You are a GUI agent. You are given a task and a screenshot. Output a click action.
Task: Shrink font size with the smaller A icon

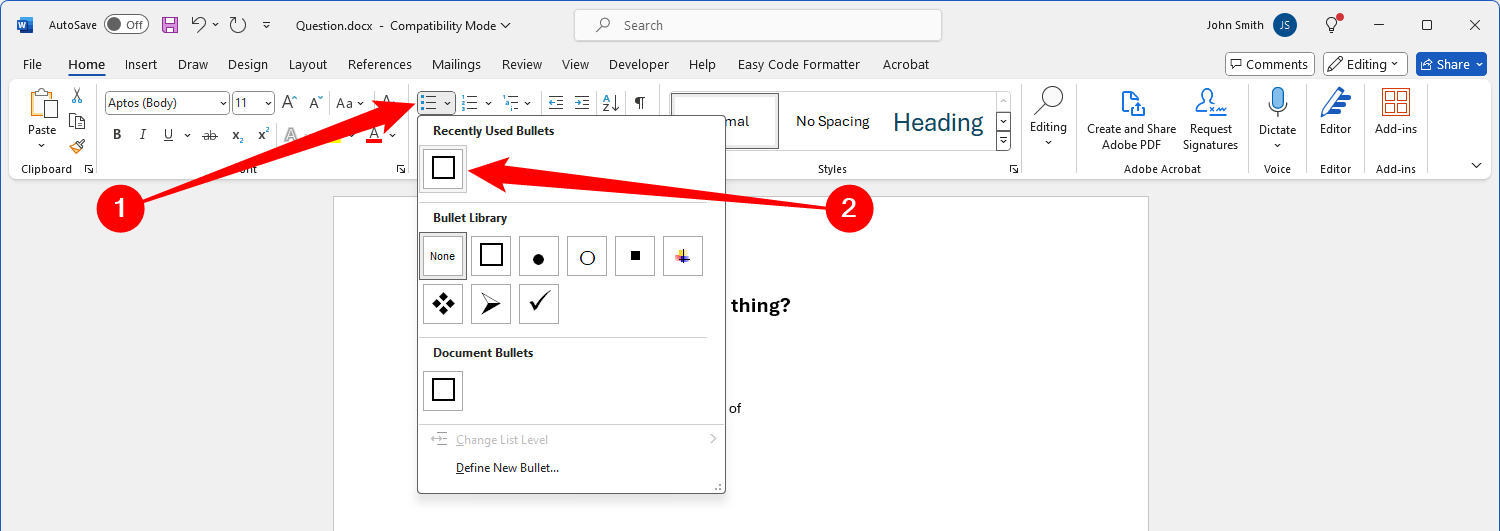315,103
